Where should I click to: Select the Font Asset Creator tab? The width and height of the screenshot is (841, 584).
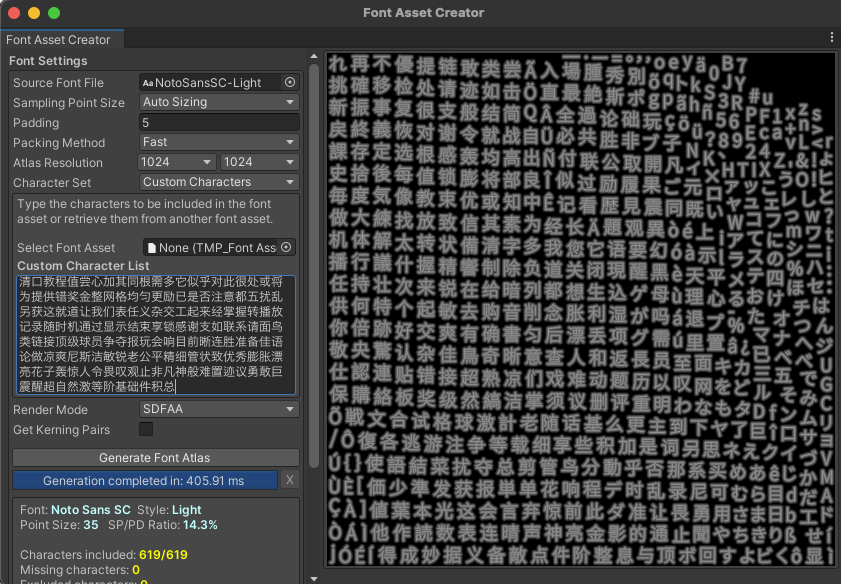pos(62,39)
